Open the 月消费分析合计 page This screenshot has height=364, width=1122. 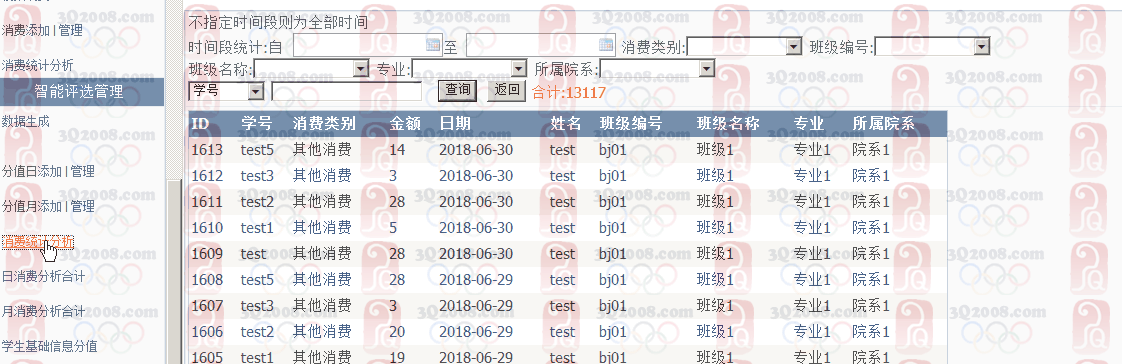point(43,311)
